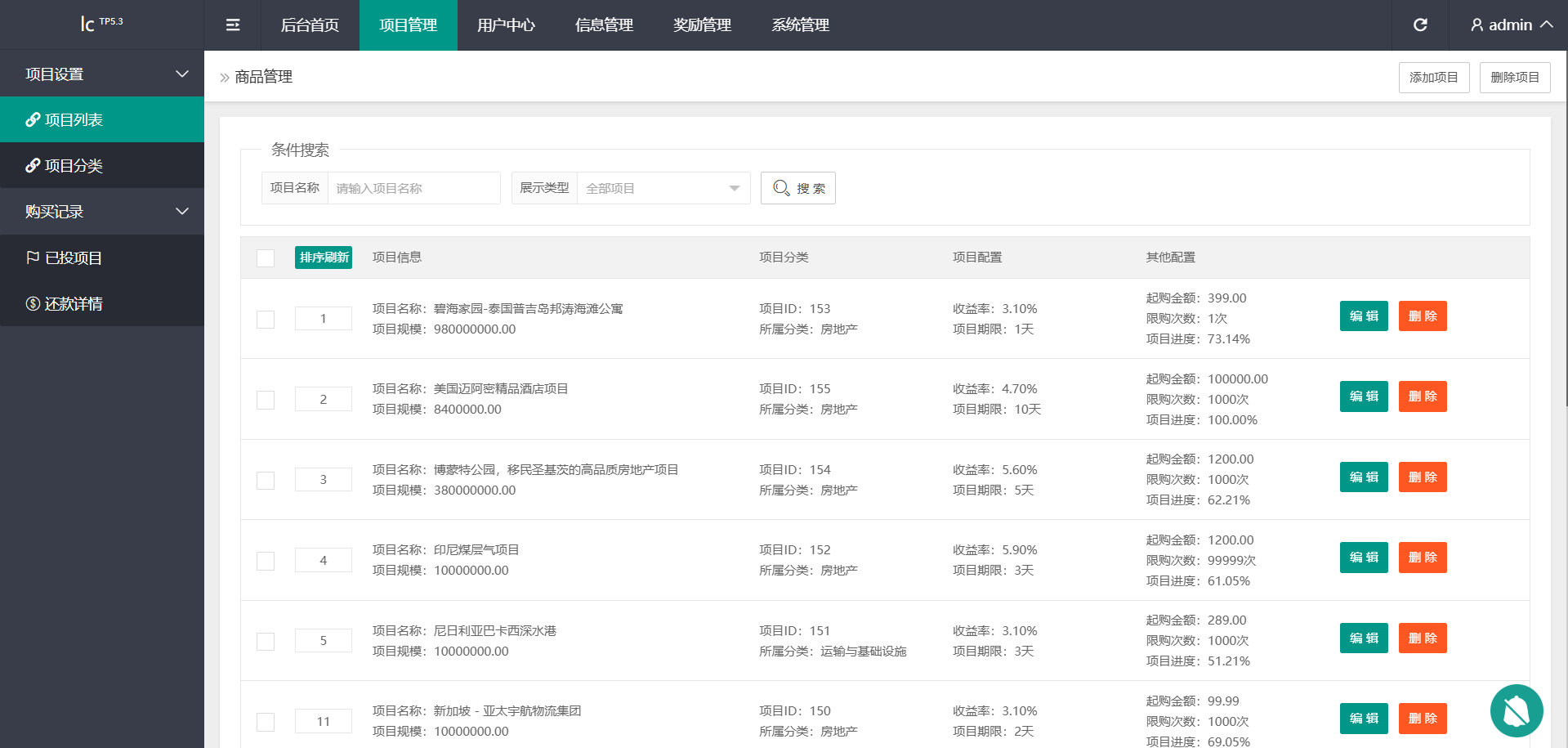Tick the select-all checkbox in table header
The width and height of the screenshot is (1568, 748).
pos(266,258)
